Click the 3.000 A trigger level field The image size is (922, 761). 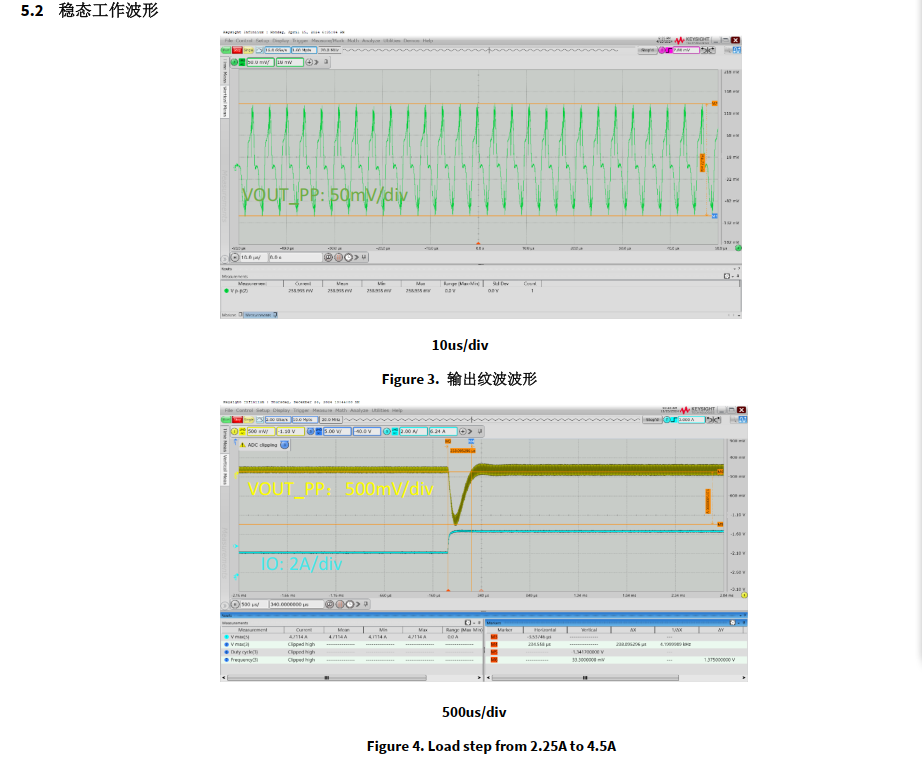click(x=691, y=420)
